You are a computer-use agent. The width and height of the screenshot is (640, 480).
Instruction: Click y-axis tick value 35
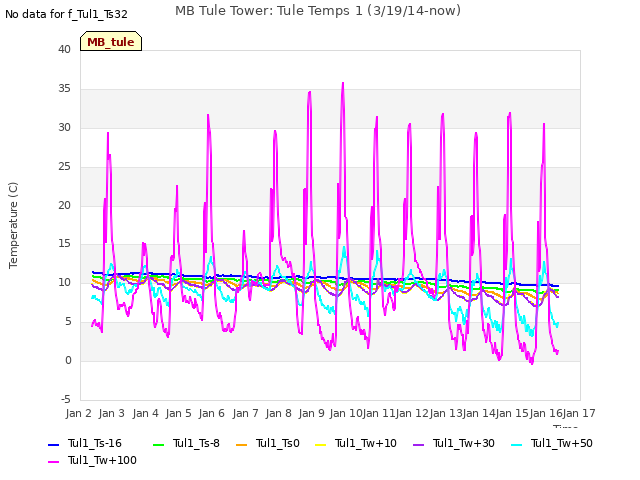tap(64, 89)
